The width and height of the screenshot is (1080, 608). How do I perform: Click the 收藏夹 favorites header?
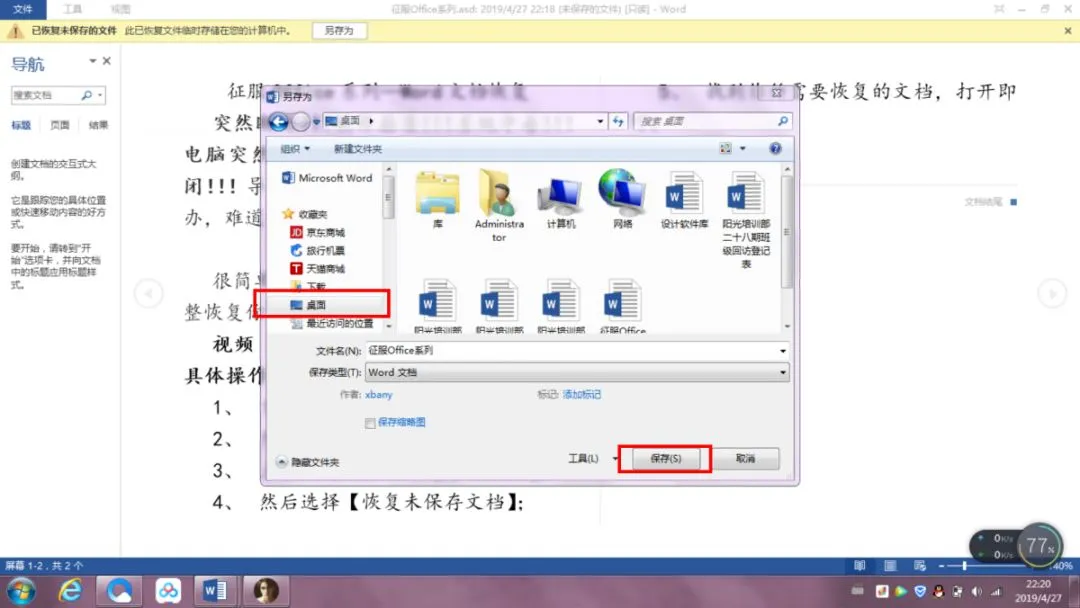point(305,214)
